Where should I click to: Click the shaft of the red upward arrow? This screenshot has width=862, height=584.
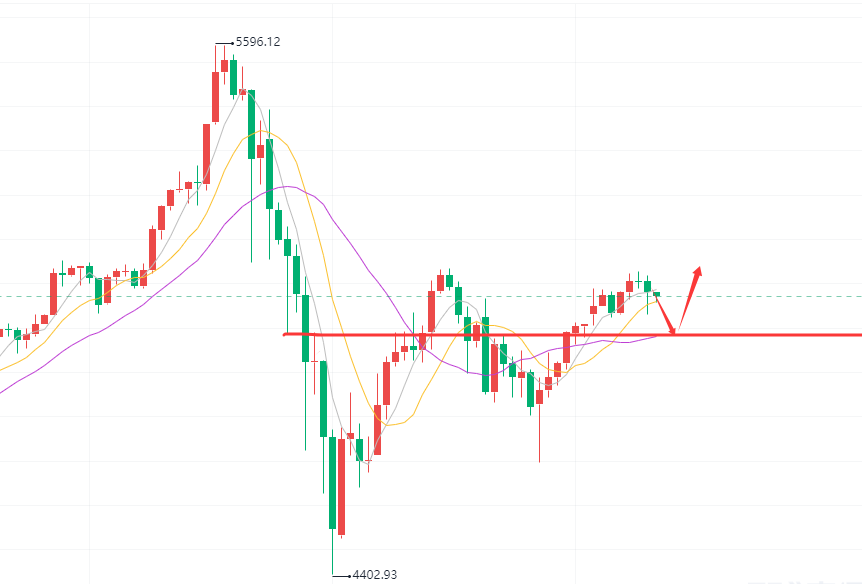pyautogui.click(x=688, y=298)
